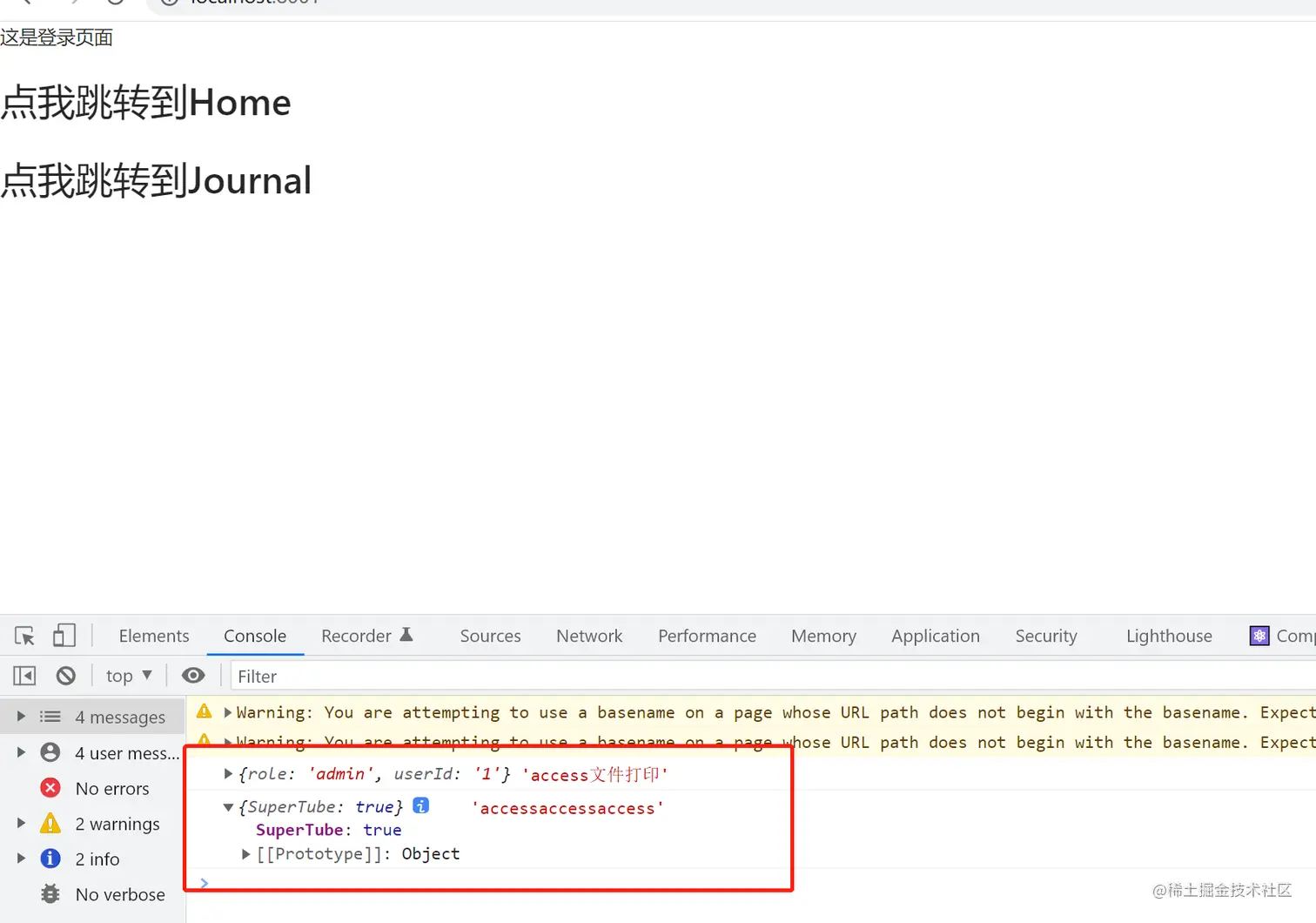Focus the console Filter field
Screen dimensions: 1316x923
(773, 677)
